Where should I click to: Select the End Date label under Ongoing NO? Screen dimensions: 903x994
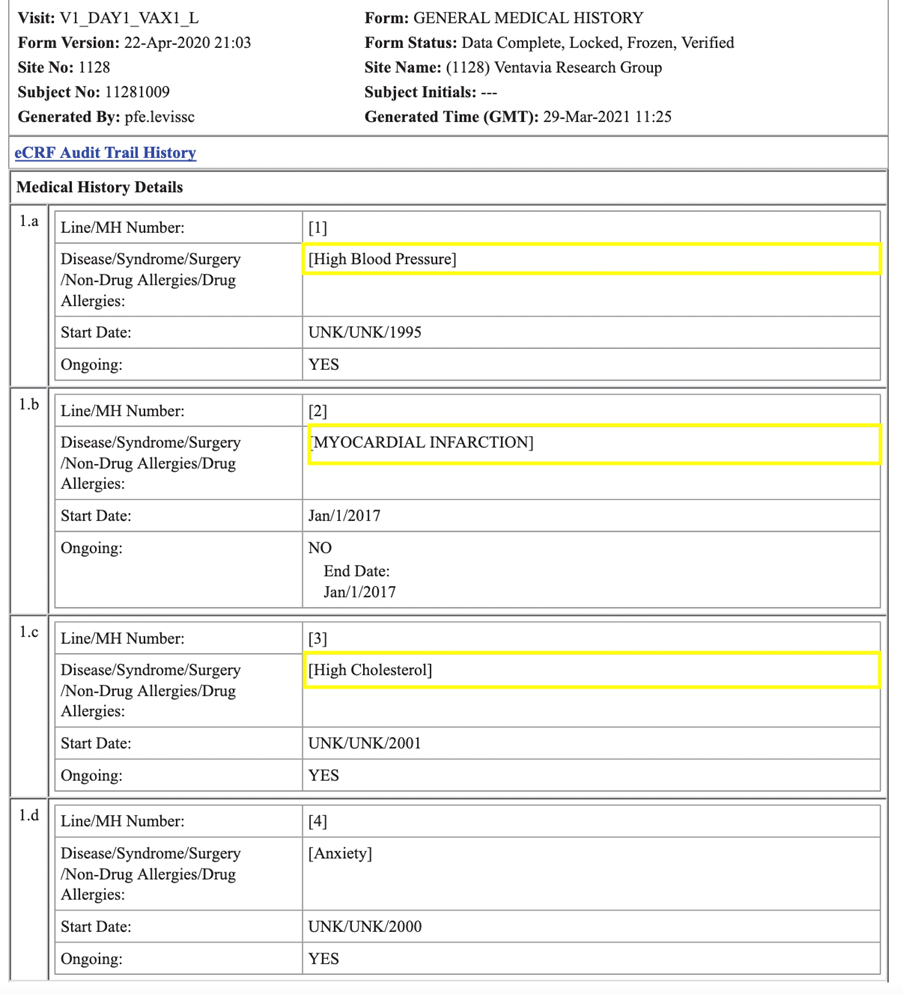tap(356, 571)
